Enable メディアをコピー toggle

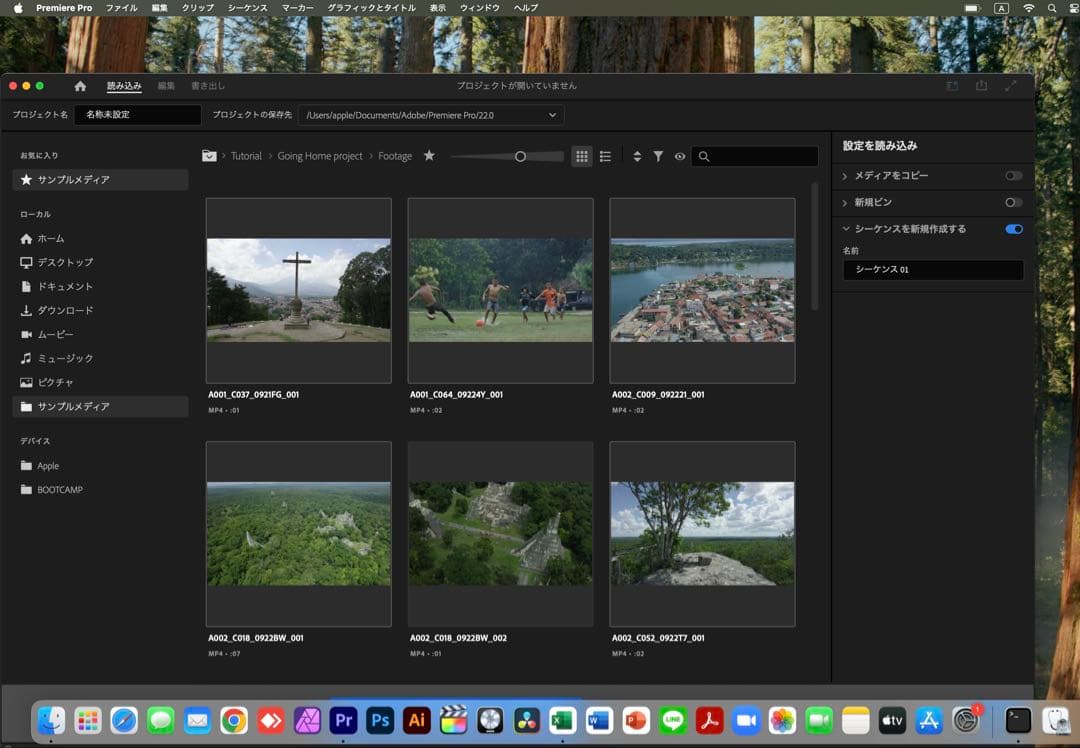(x=1013, y=176)
